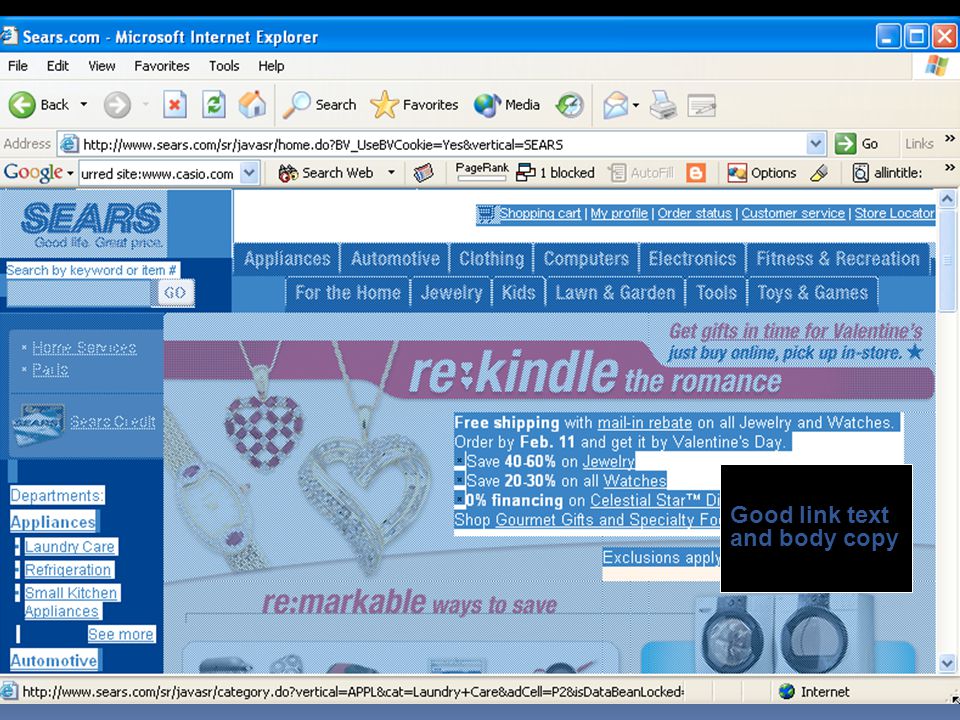Click the highlighter pen icon

pos(819,173)
